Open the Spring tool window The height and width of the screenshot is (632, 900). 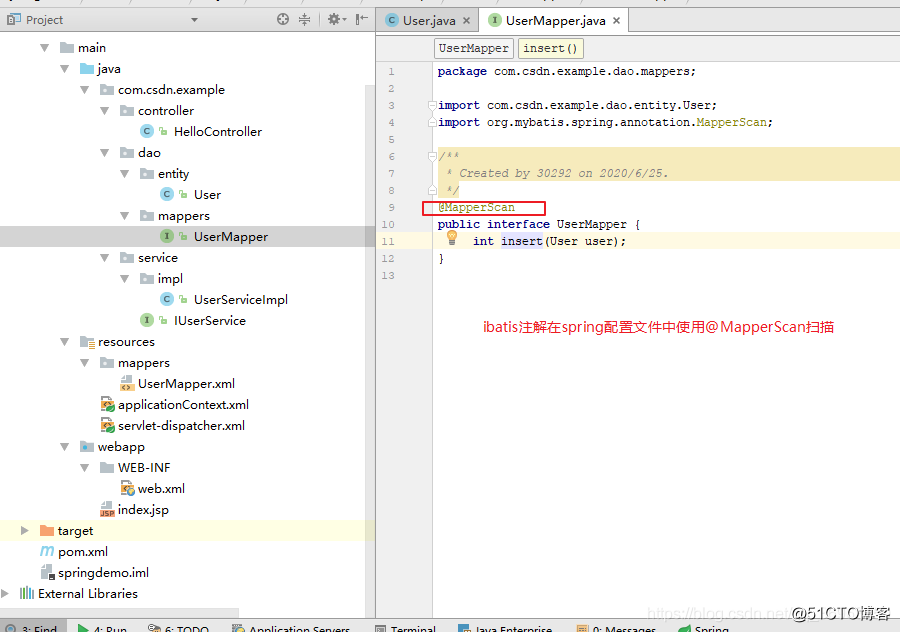[704, 627]
